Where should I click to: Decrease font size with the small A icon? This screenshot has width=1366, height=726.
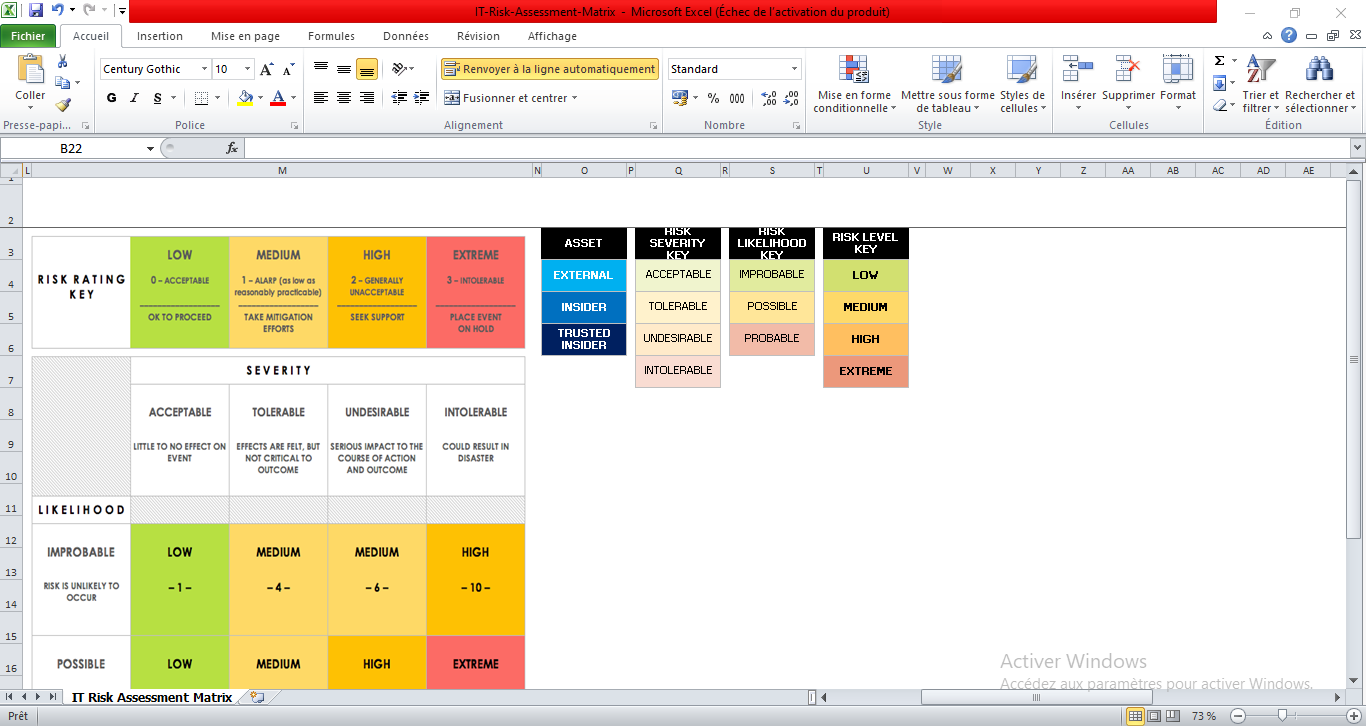[x=288, y=69]
